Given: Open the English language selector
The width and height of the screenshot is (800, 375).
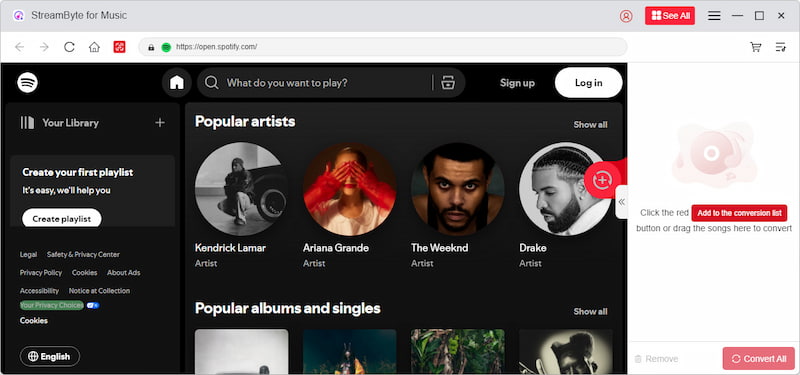Looking at the screenshot, I should [50, 356].
